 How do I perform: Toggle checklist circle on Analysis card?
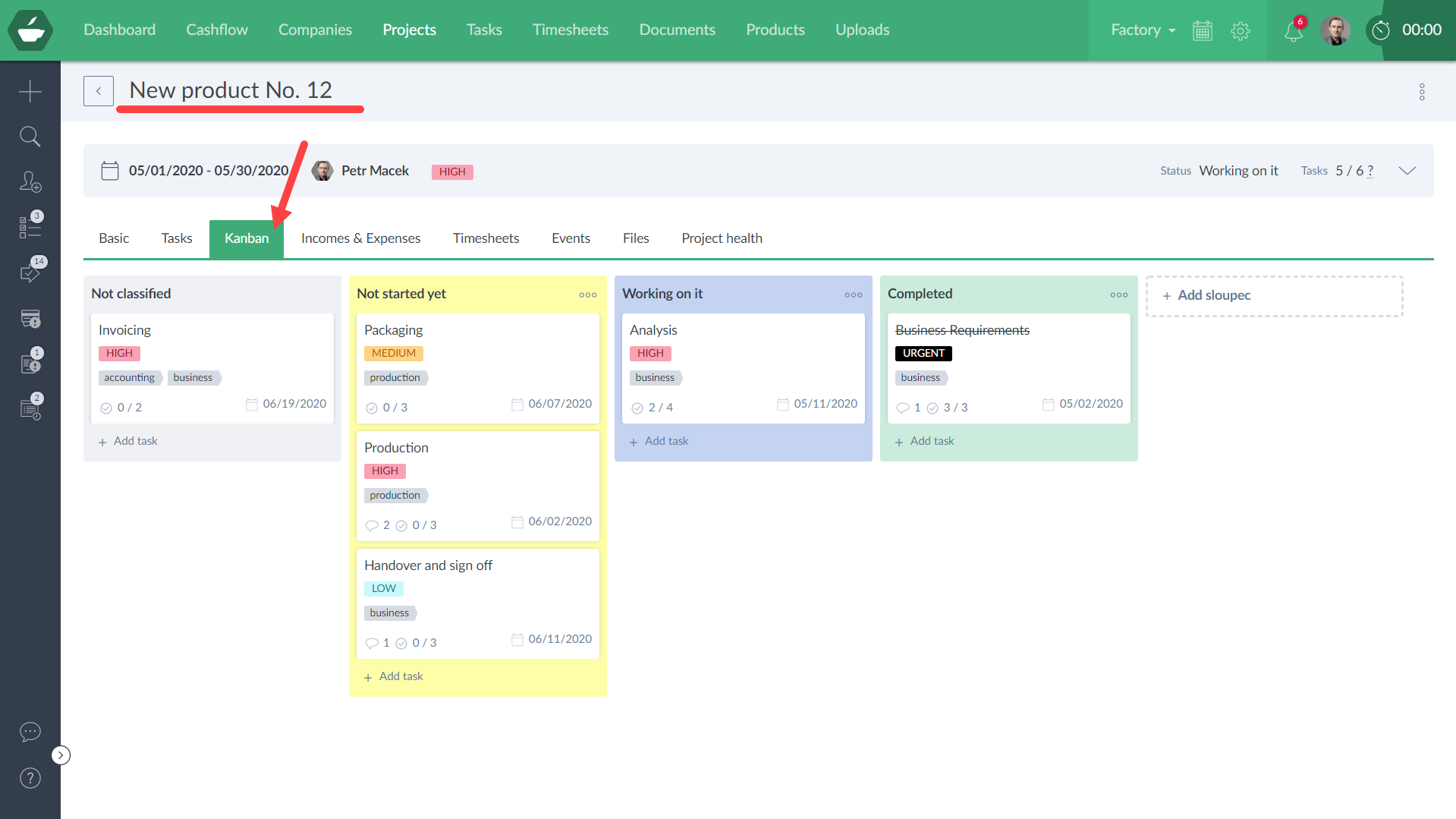[637, 408]
